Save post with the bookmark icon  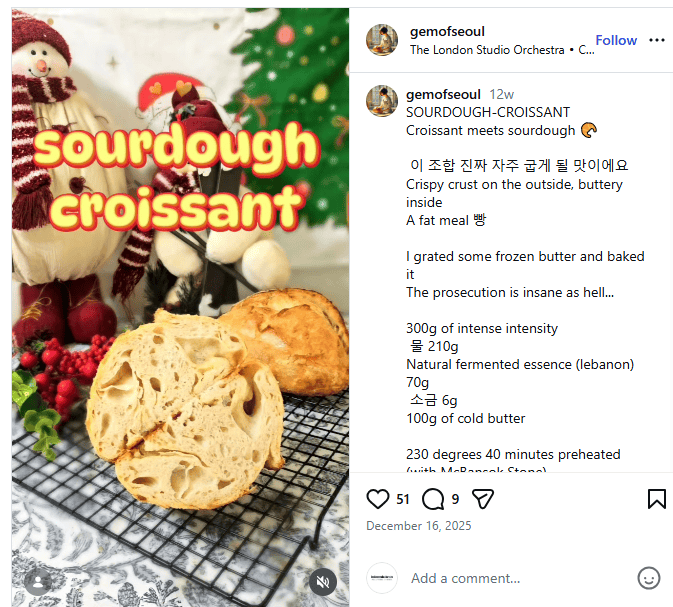656,499
